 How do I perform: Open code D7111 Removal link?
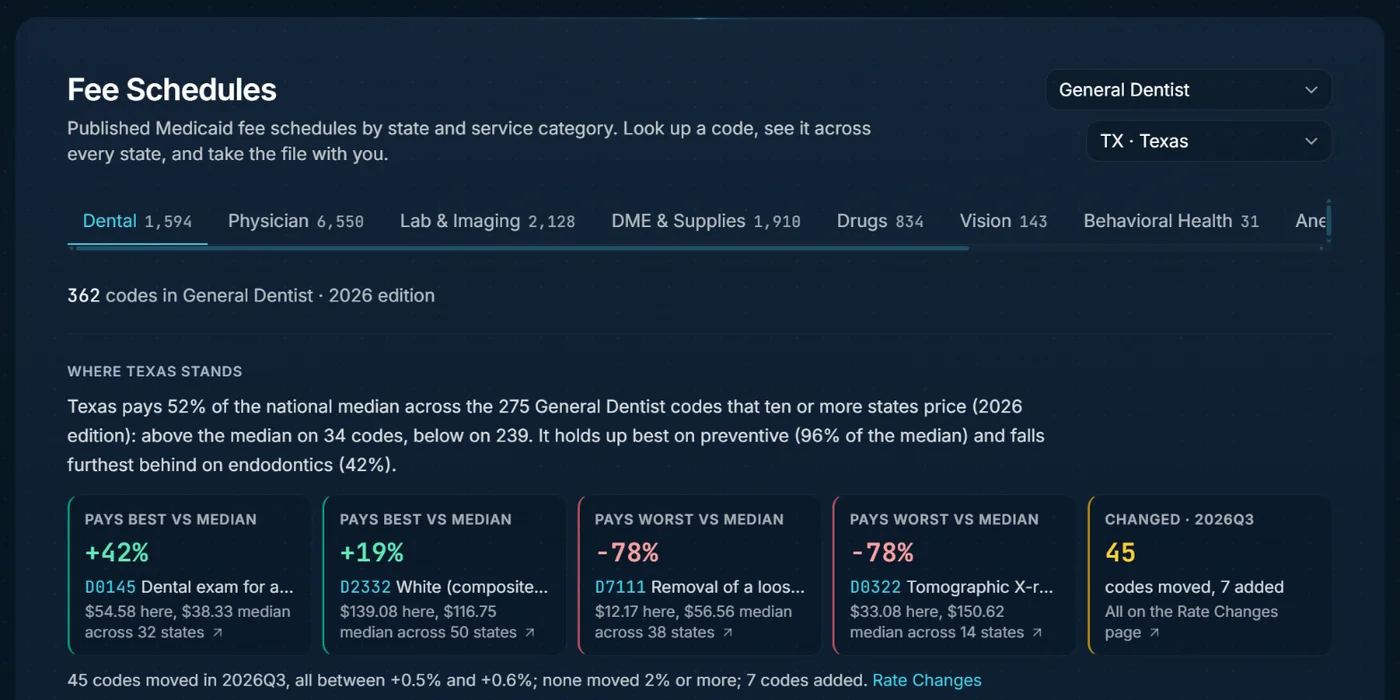700,587
